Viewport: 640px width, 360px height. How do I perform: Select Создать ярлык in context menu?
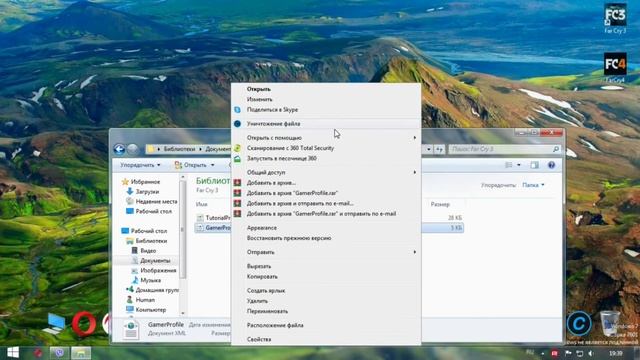(x=326, y=291)
